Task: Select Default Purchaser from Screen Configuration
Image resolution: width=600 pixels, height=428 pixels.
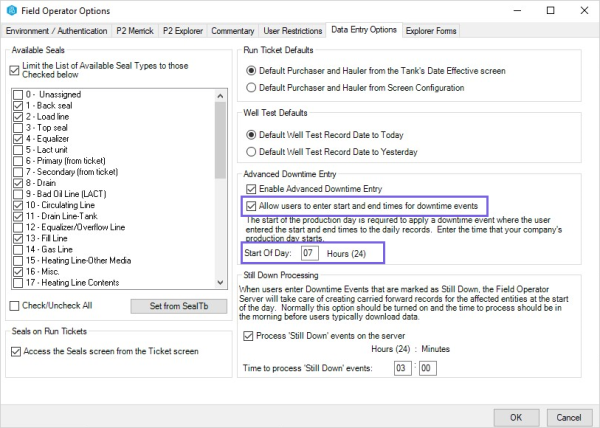Action: click(x=253, y=87)
